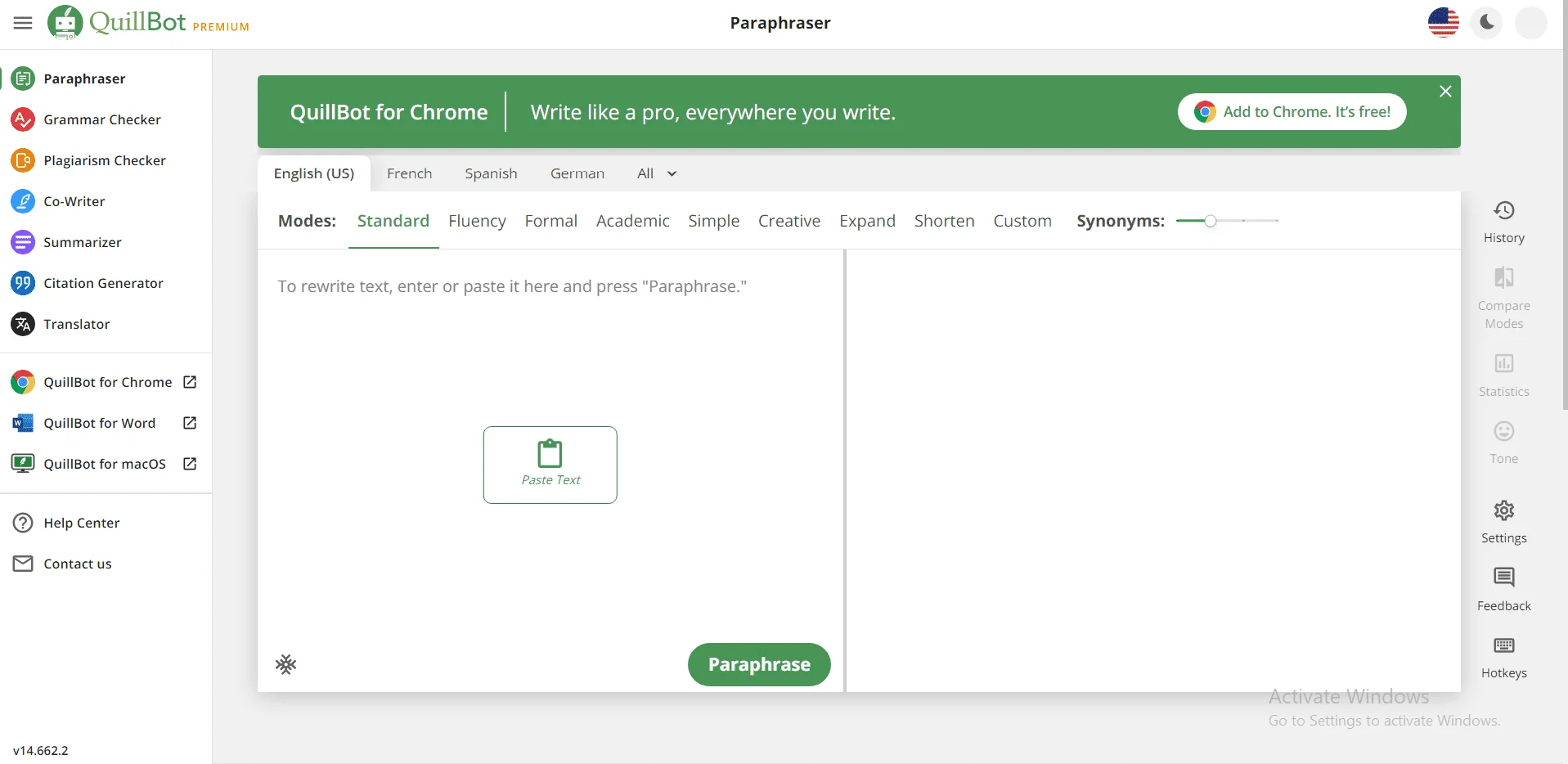Open the Statistics panel
The height and width of the screenshot is (764, 1568).
(x=1504, y=375)
